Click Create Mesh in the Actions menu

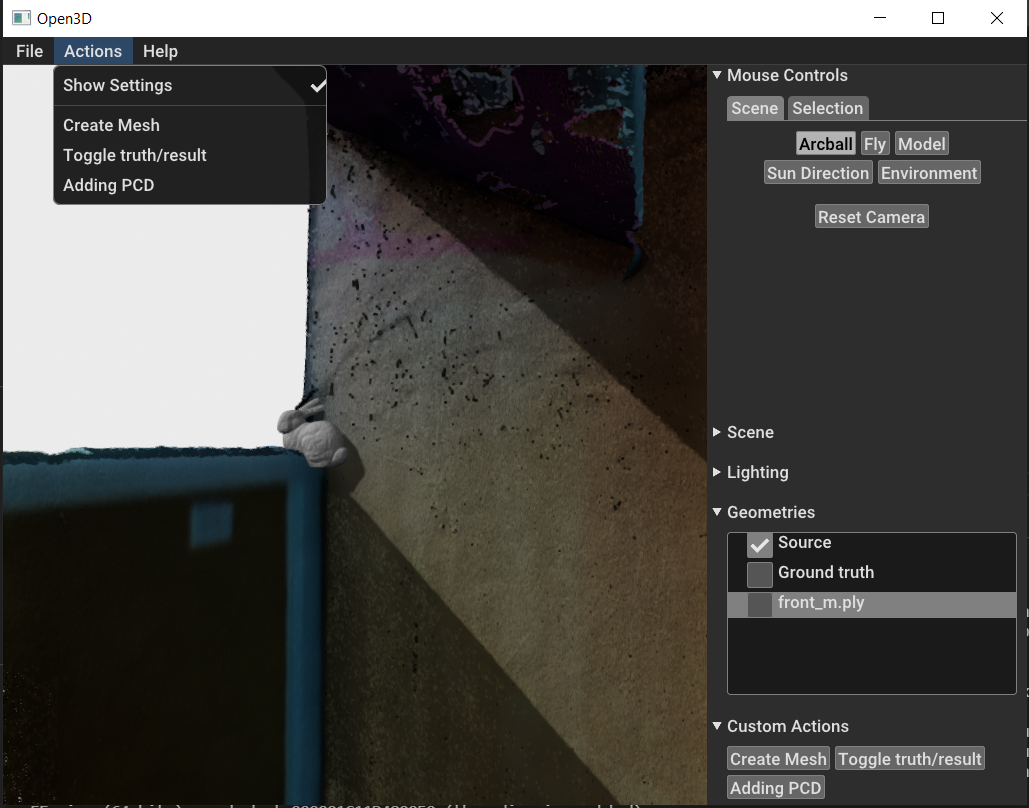click(x=111, y=125)
